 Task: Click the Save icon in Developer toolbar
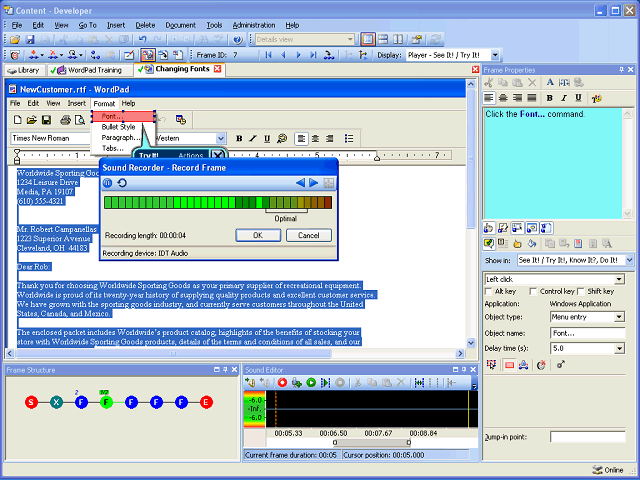coord(30,40)
